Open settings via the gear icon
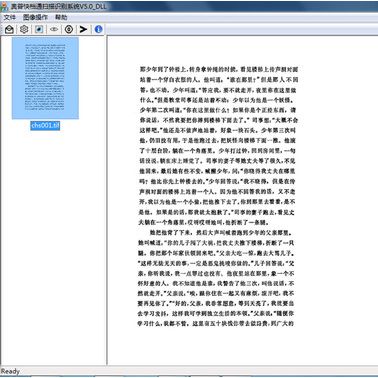 (x=24, y=29)
